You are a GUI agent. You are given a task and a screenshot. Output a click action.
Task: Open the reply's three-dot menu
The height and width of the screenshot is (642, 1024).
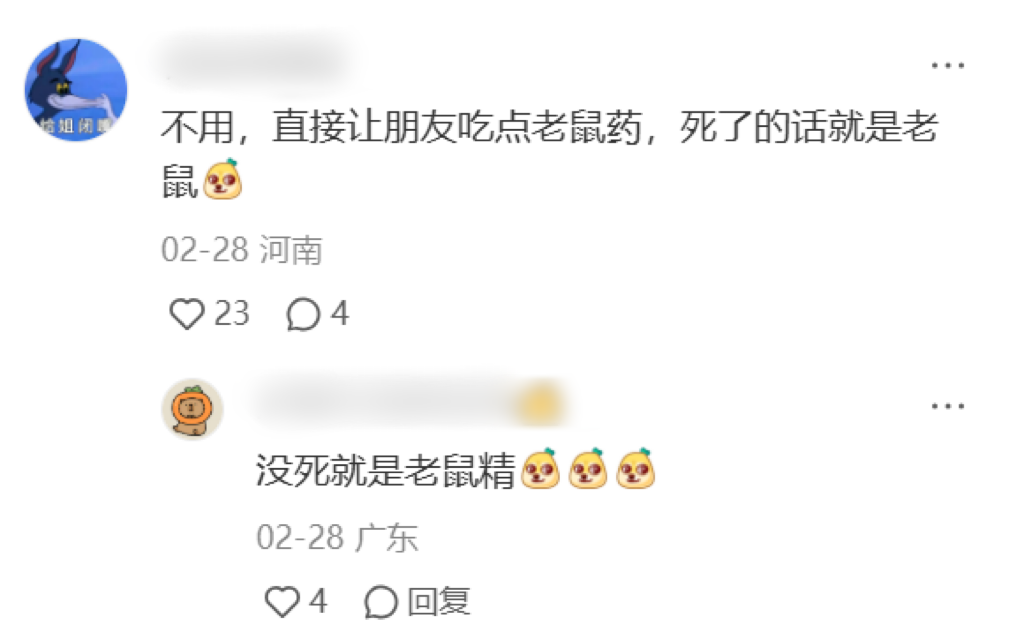coord(948,406)
